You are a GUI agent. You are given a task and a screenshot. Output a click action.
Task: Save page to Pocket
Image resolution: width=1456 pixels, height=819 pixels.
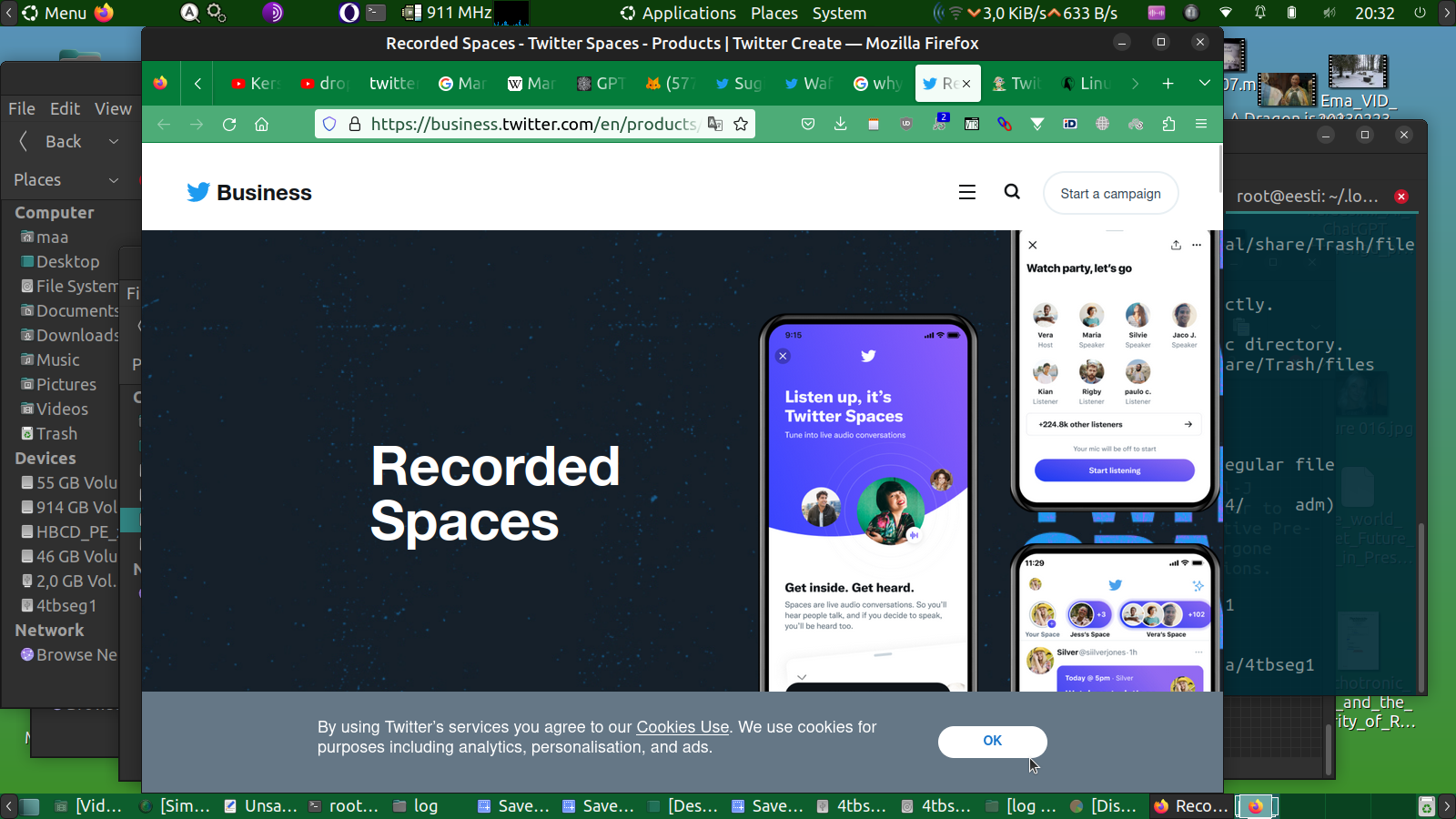coord(807,124)
